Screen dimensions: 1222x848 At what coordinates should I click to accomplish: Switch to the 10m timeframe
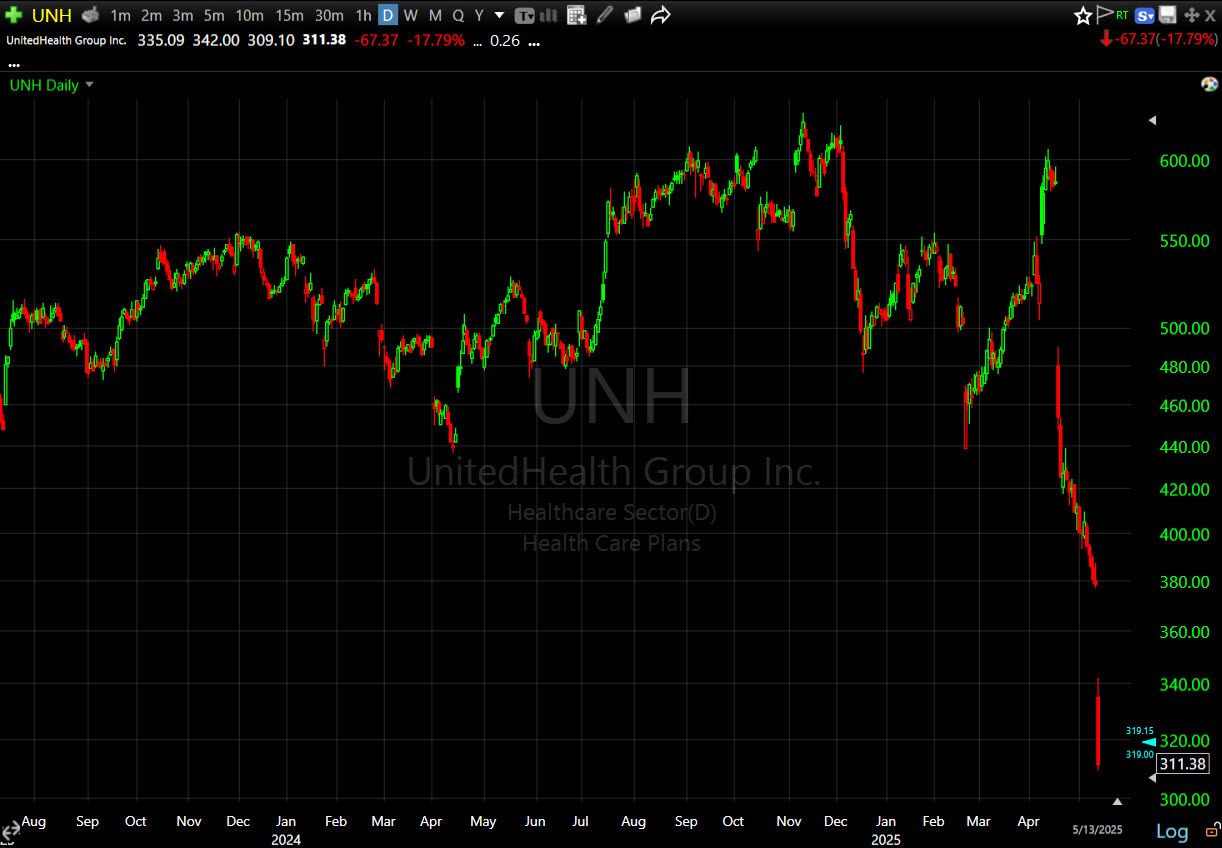(249, 15)
